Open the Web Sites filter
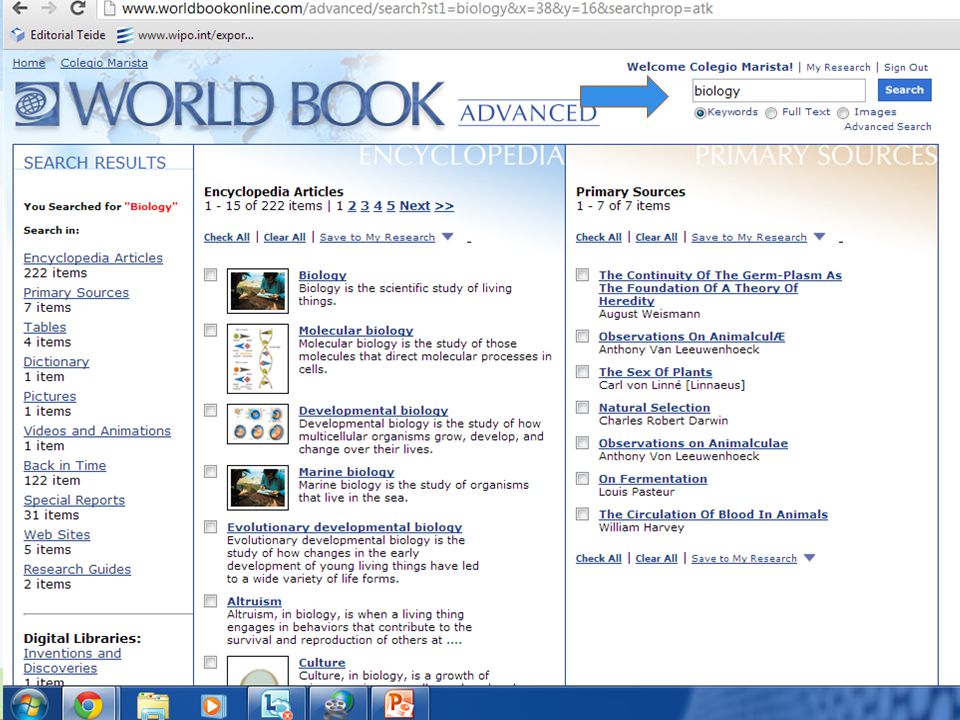960x720 pixels. 56,534
